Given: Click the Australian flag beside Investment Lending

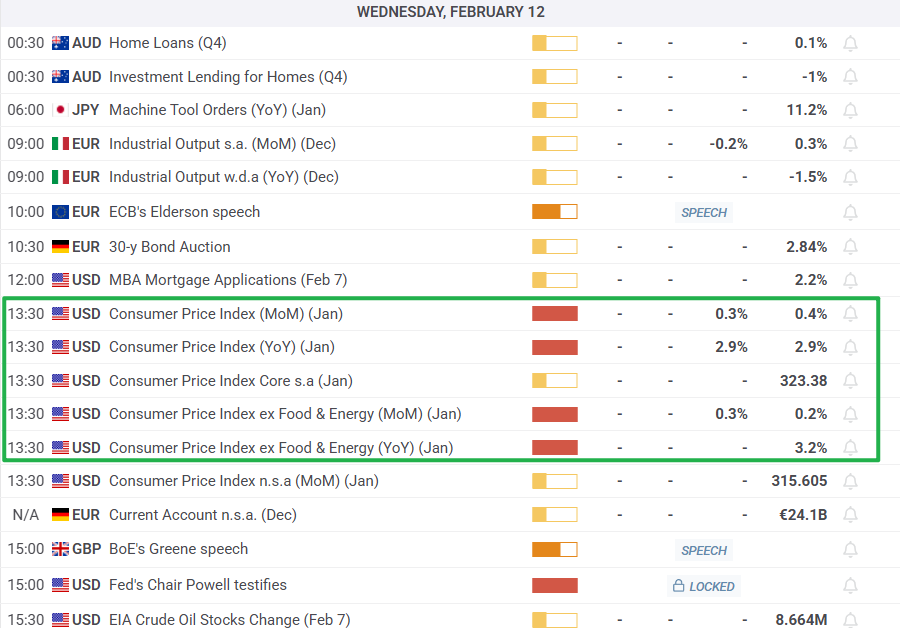Looking at the screenshot, I should tap(60, 76).
